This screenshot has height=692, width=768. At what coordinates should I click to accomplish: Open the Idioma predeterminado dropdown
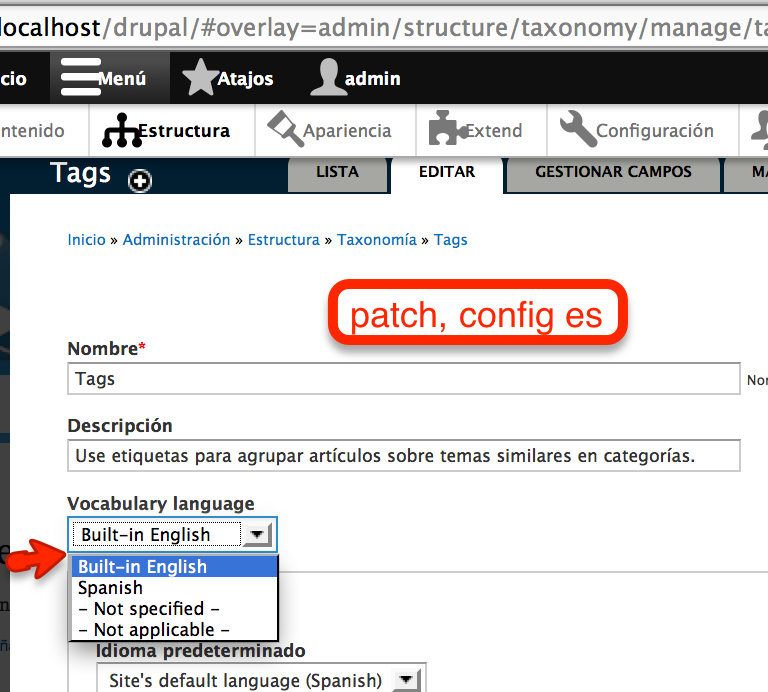click(x=262, y=680)
